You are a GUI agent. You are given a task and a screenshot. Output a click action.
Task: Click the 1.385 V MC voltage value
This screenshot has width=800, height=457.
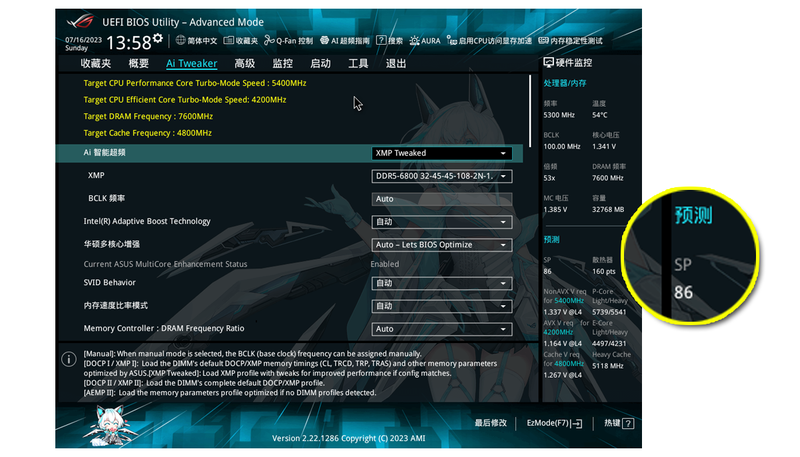(555, 210)
